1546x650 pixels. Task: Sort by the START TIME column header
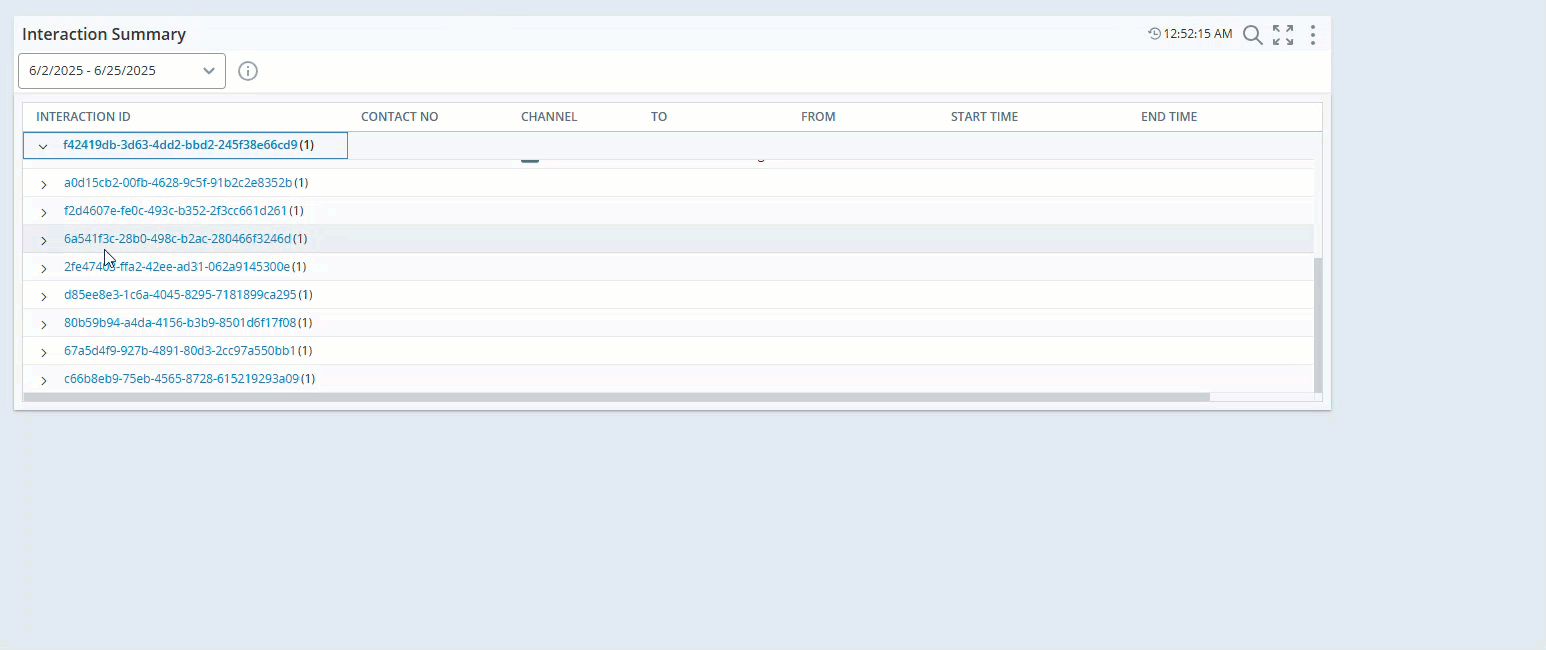click(x=984, y=117)
